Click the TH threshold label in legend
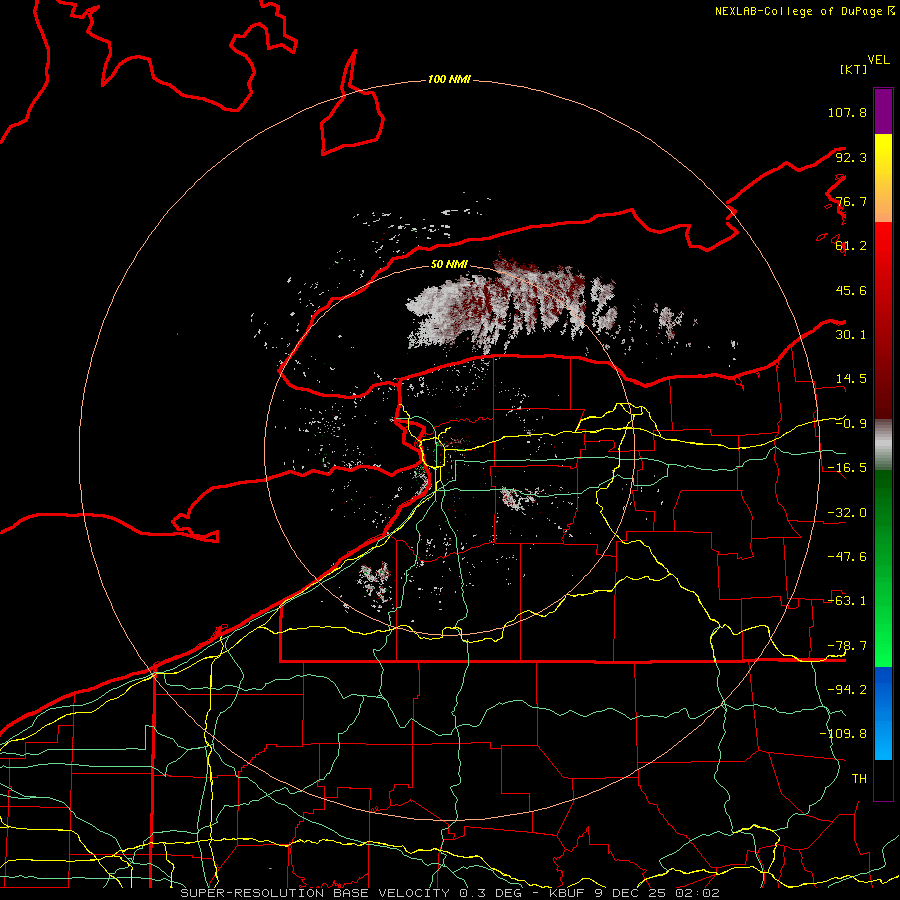The width and height of the screenshot is (900, 900). click(x=859, y=779)
